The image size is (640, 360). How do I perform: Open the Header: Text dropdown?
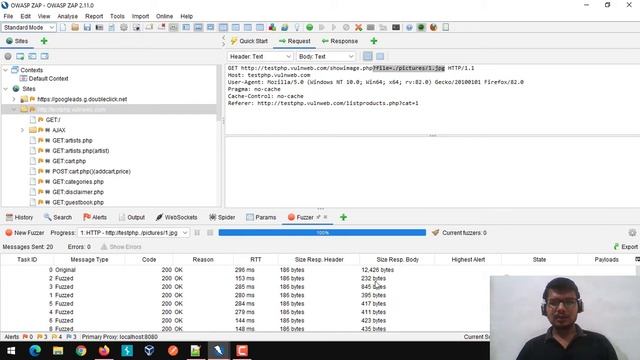point(260,56)
